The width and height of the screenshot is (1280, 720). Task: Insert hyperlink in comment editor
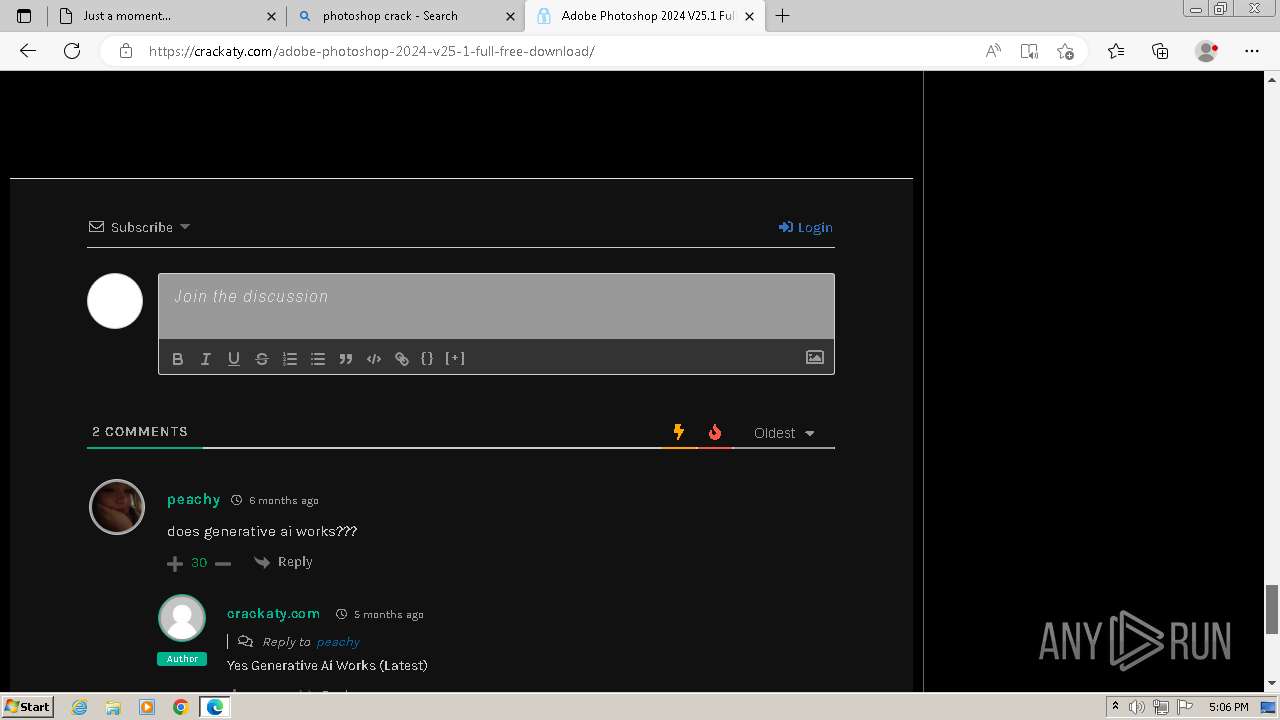pyautogui.click(x=402, y=359)
